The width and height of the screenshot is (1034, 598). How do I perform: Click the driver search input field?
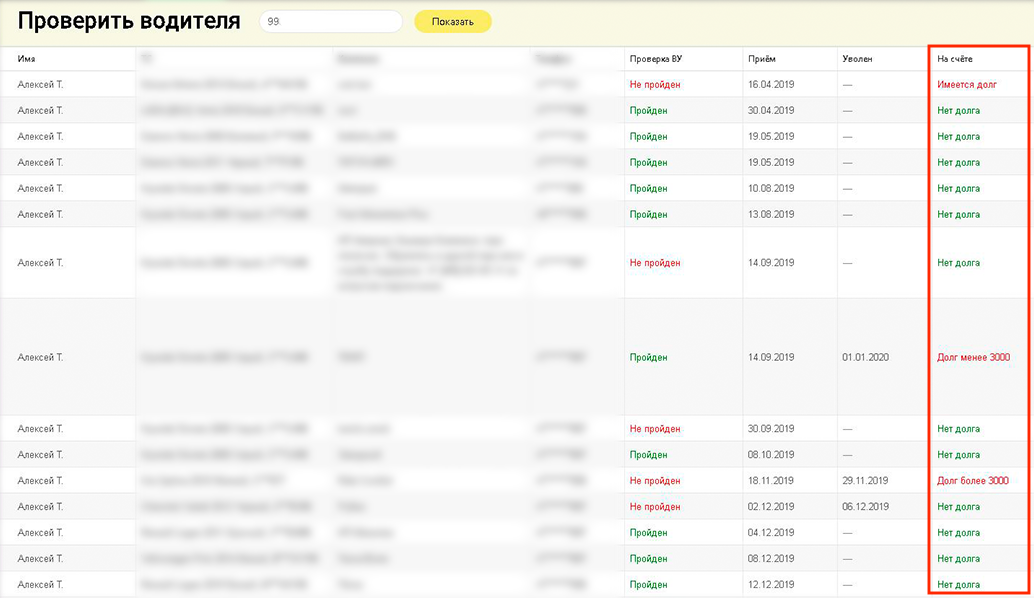[330, 21]
